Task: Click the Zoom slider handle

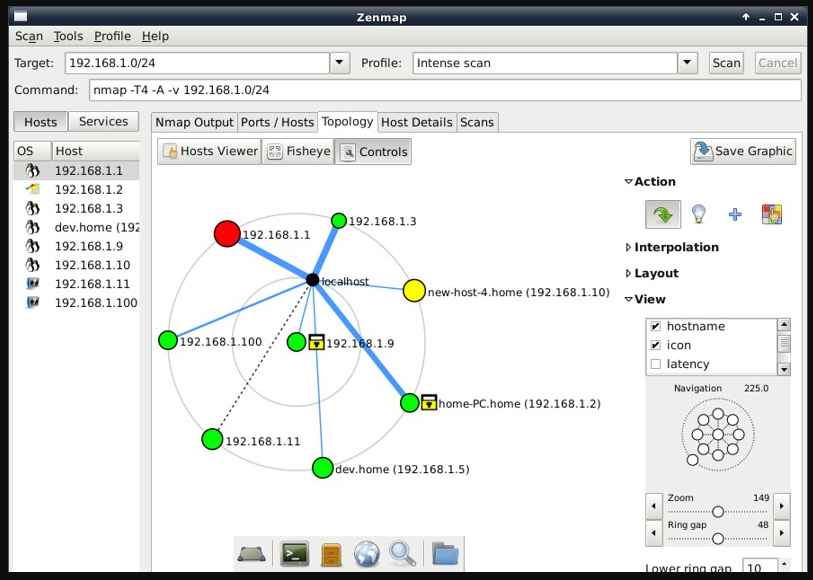Action: tap(718, 512)
